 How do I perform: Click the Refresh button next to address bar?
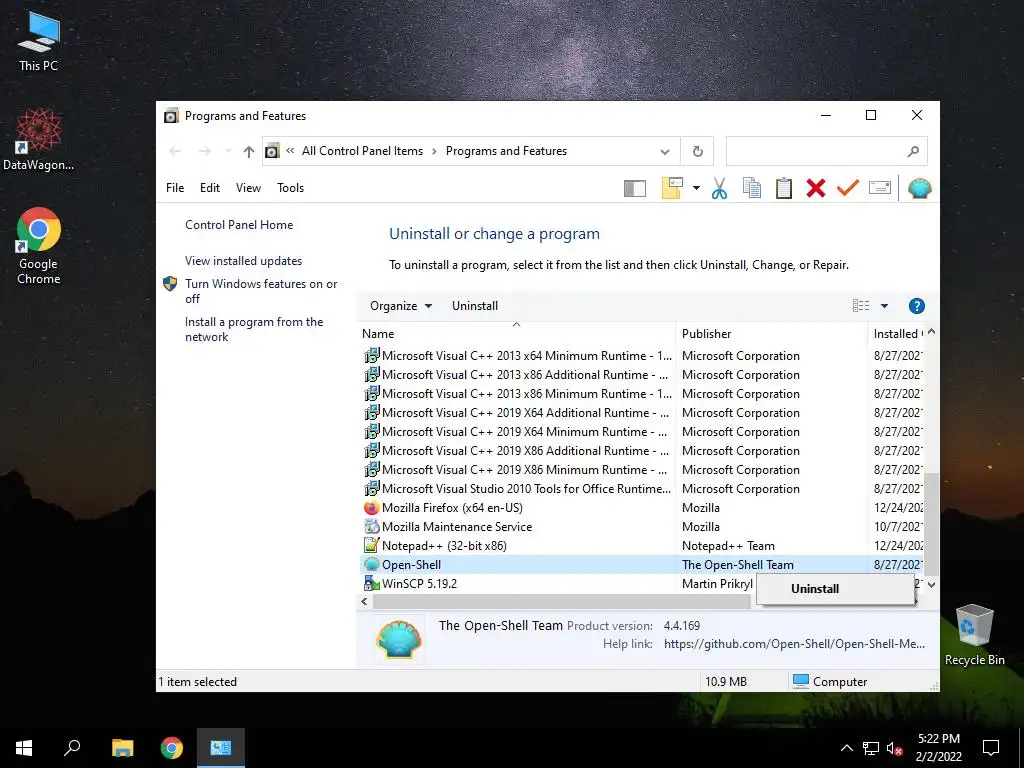[697, 152]
